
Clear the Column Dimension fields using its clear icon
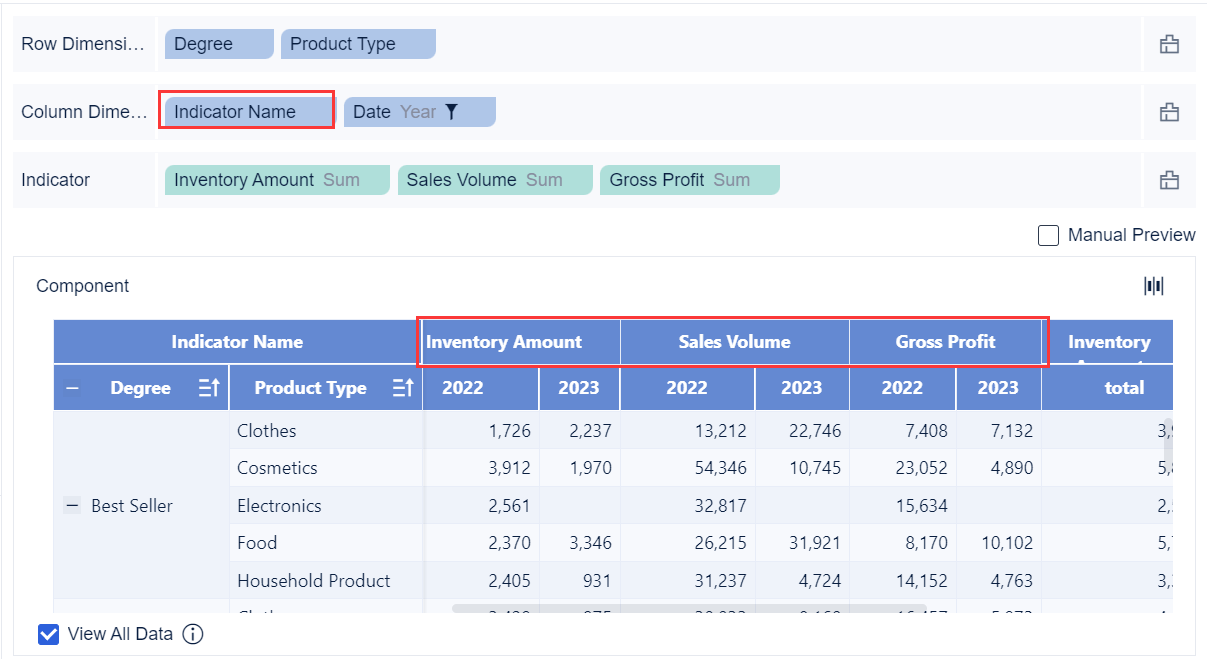(x=1169, y=111)
